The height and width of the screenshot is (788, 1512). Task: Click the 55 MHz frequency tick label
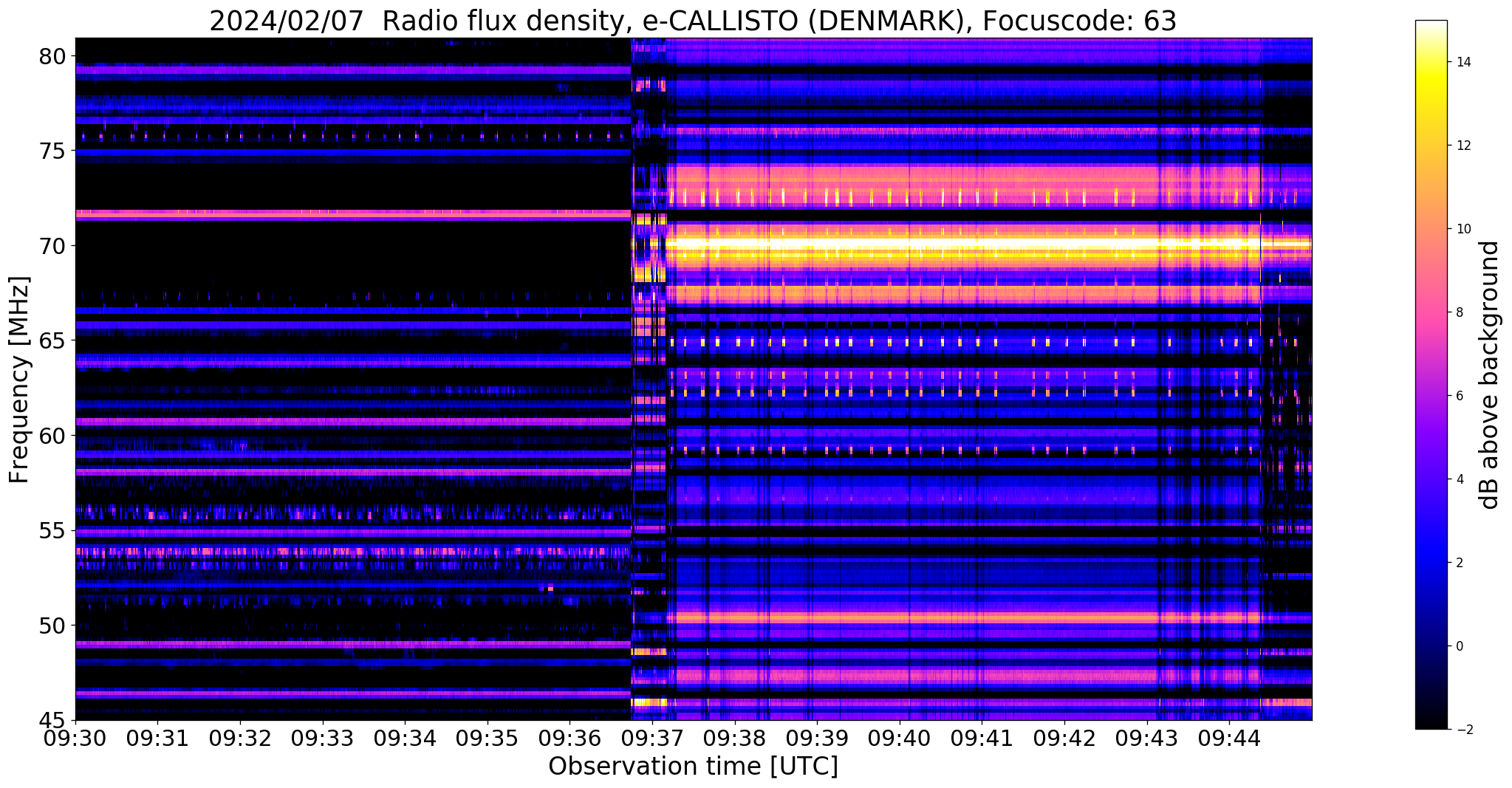52,531
